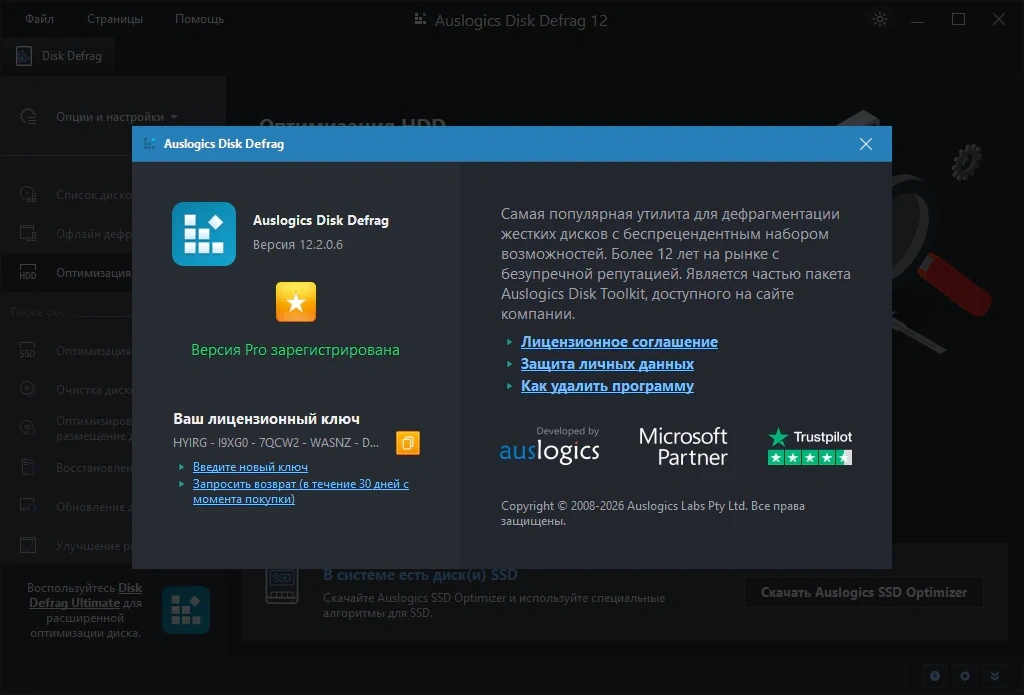Click the settings gear icon in status bar
The height and width of the screenshot is (695, 1024).
965,676
